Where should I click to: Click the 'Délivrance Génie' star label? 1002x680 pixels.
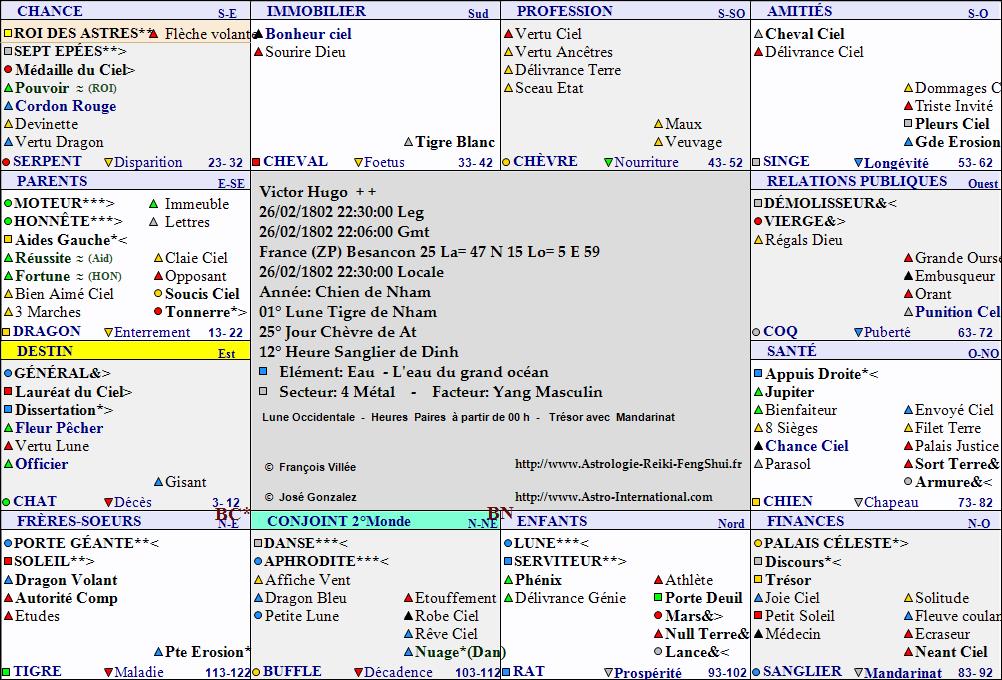pos(571,598)
